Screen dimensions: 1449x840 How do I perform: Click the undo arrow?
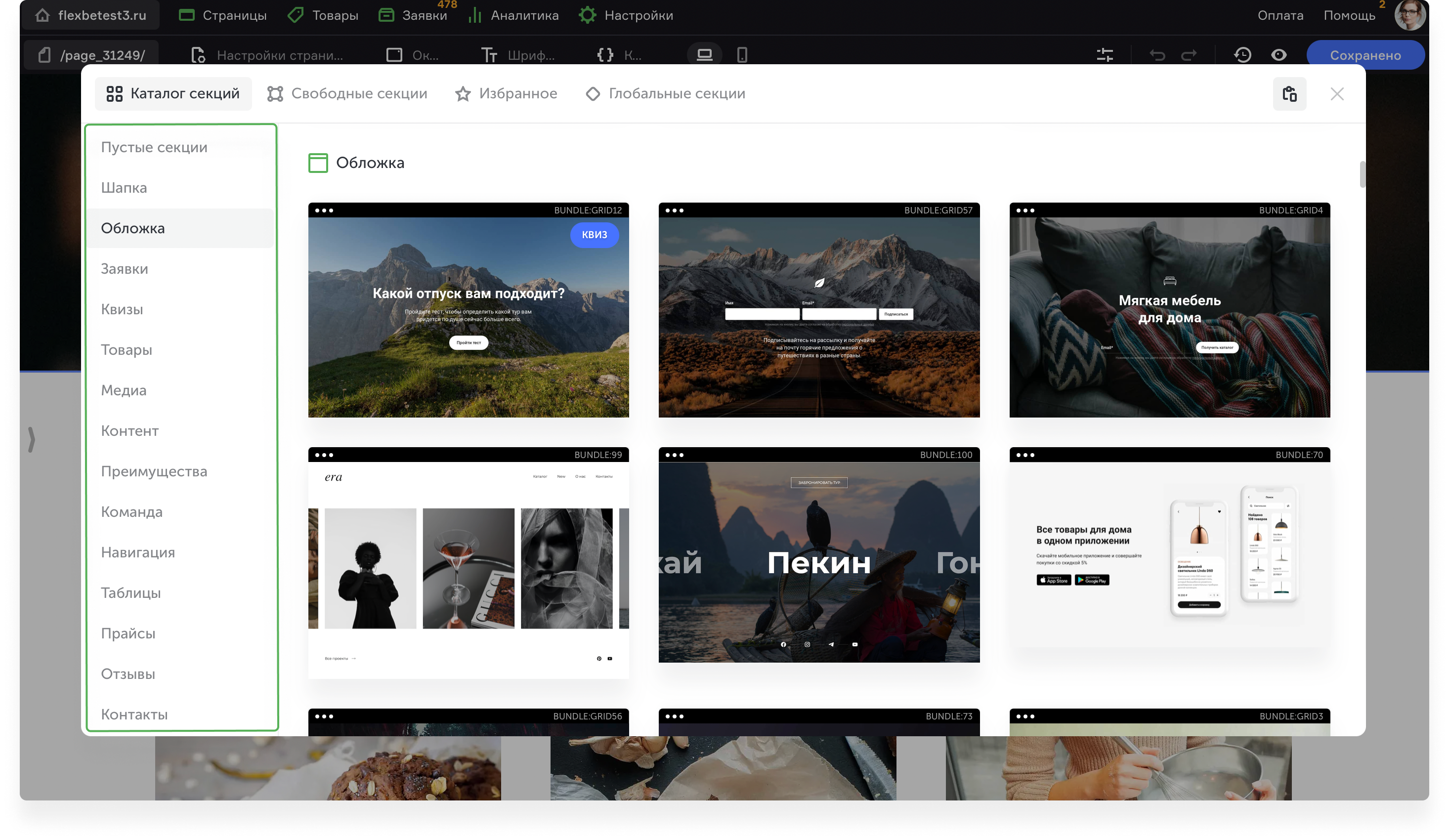click(1157, 55)
